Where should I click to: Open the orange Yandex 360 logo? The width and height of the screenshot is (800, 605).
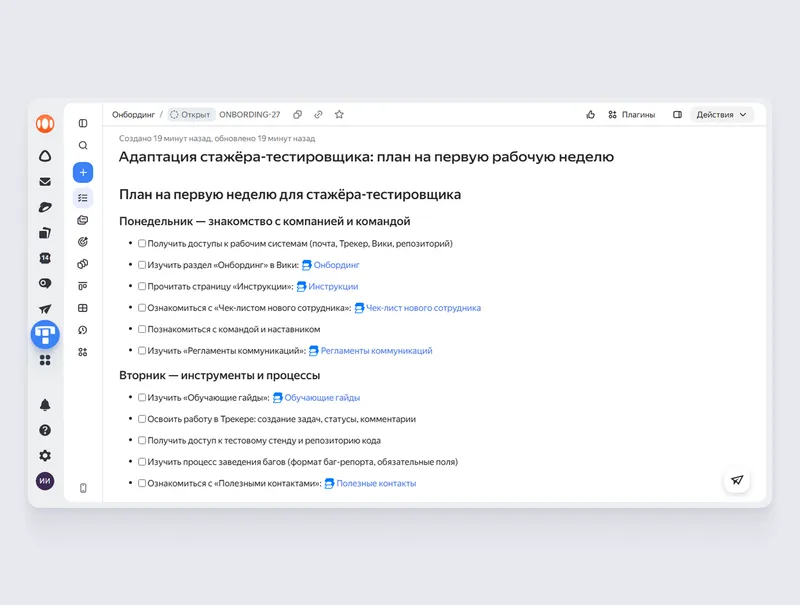45,124
